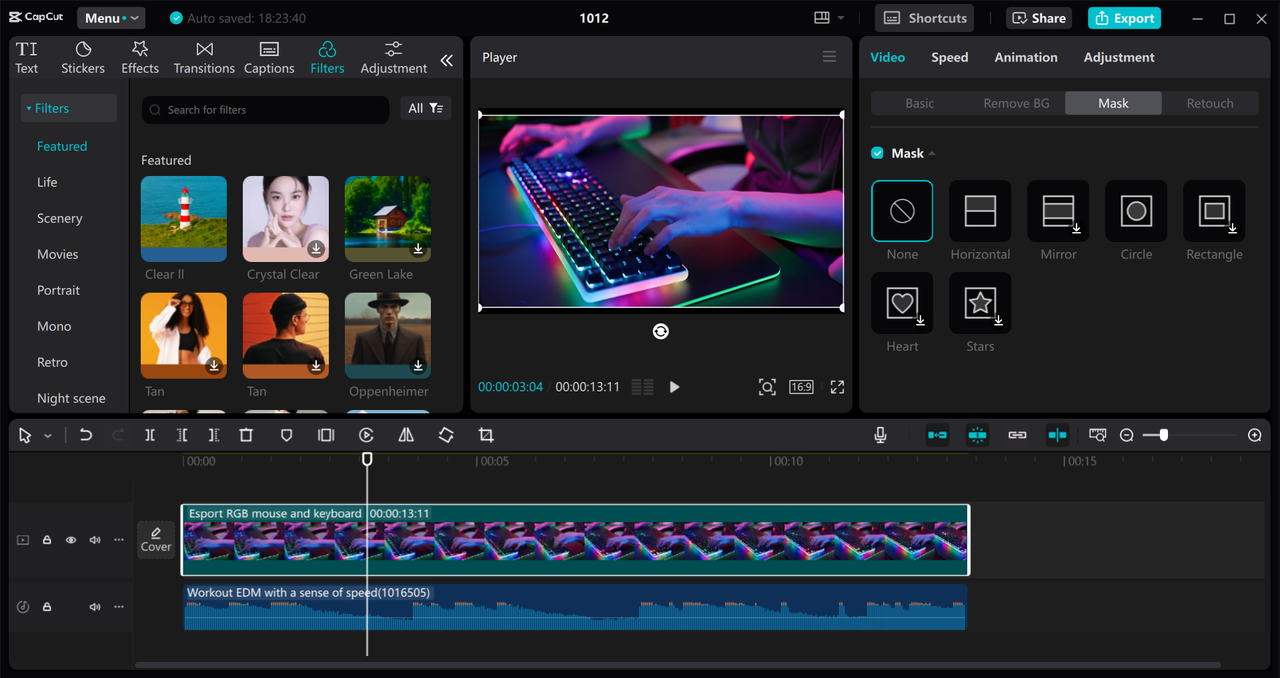The height and width of the screenshot is (678, 1280).
Task: Apply the Circle mask
Action: tap(1136, 211)
